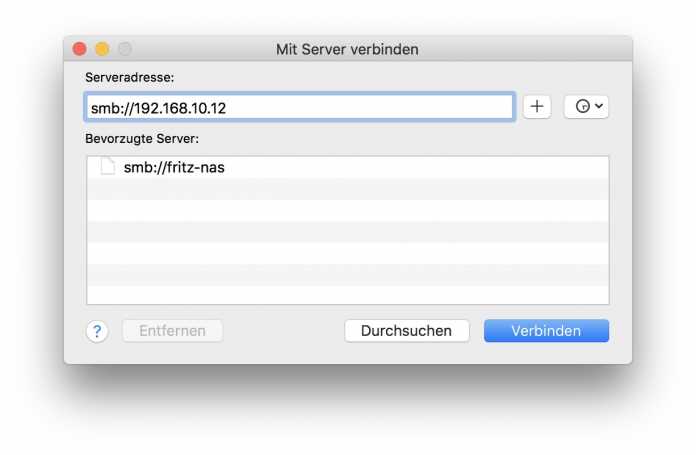Click the bottom empty row of favorites list
This screenshot has height=455, width=696.
(x=347, y=294)
